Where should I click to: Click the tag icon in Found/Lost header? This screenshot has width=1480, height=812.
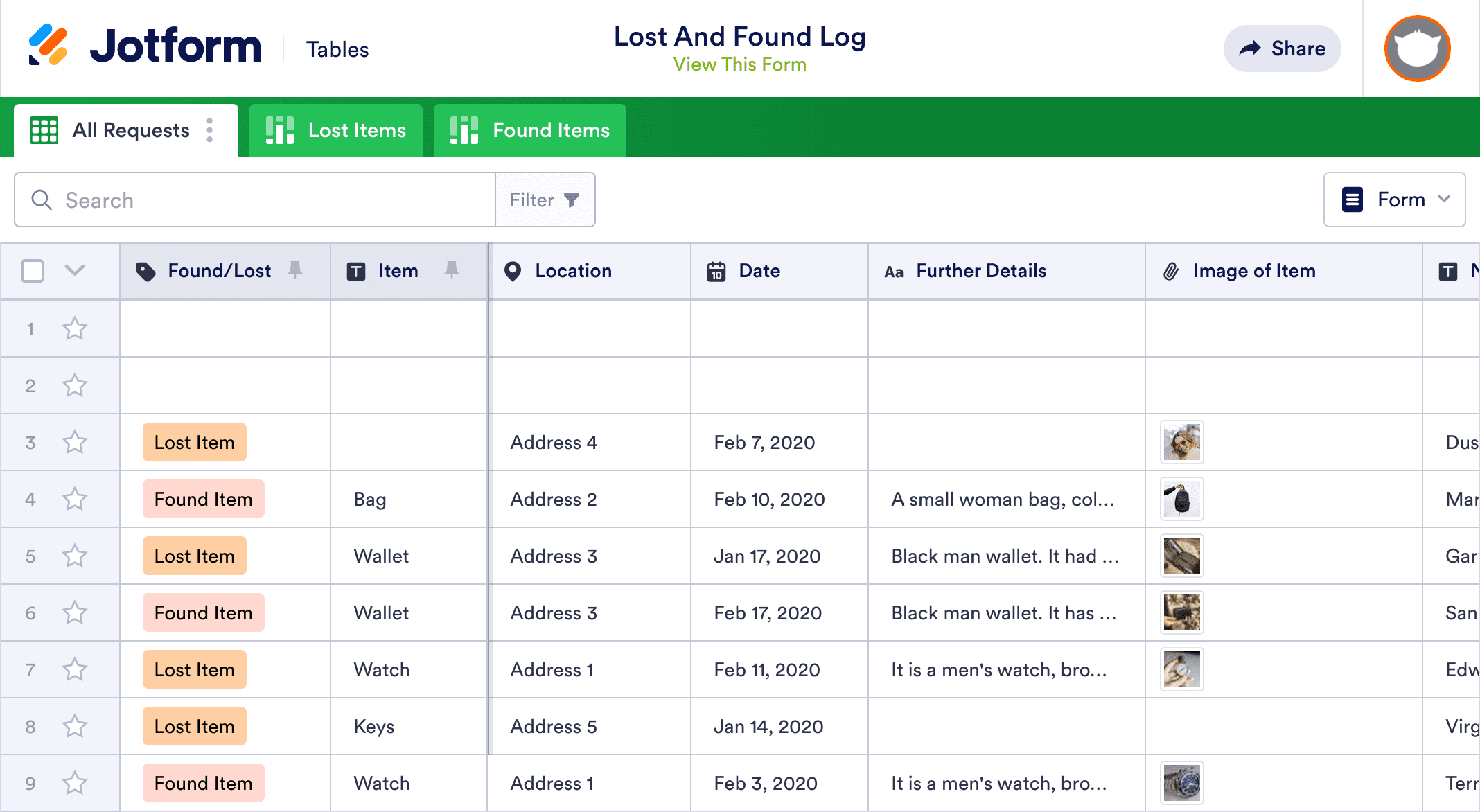146,271
